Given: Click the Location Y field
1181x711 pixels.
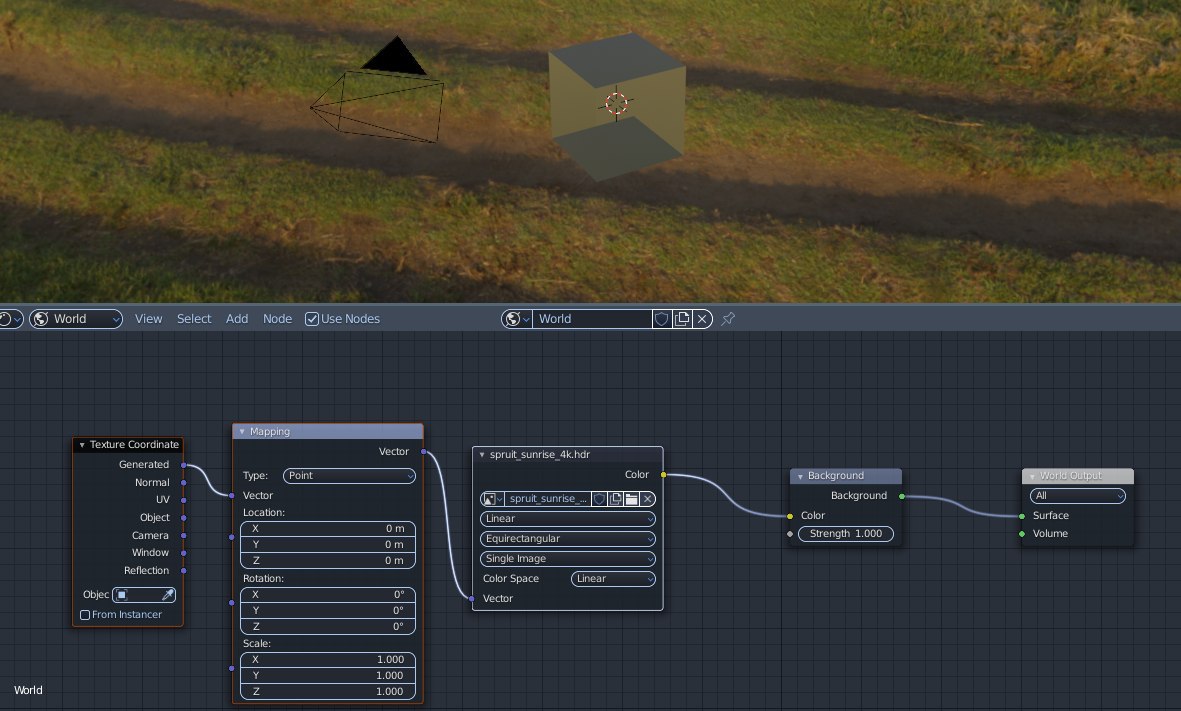Looking at the screenshot, I should click(328, 544).
